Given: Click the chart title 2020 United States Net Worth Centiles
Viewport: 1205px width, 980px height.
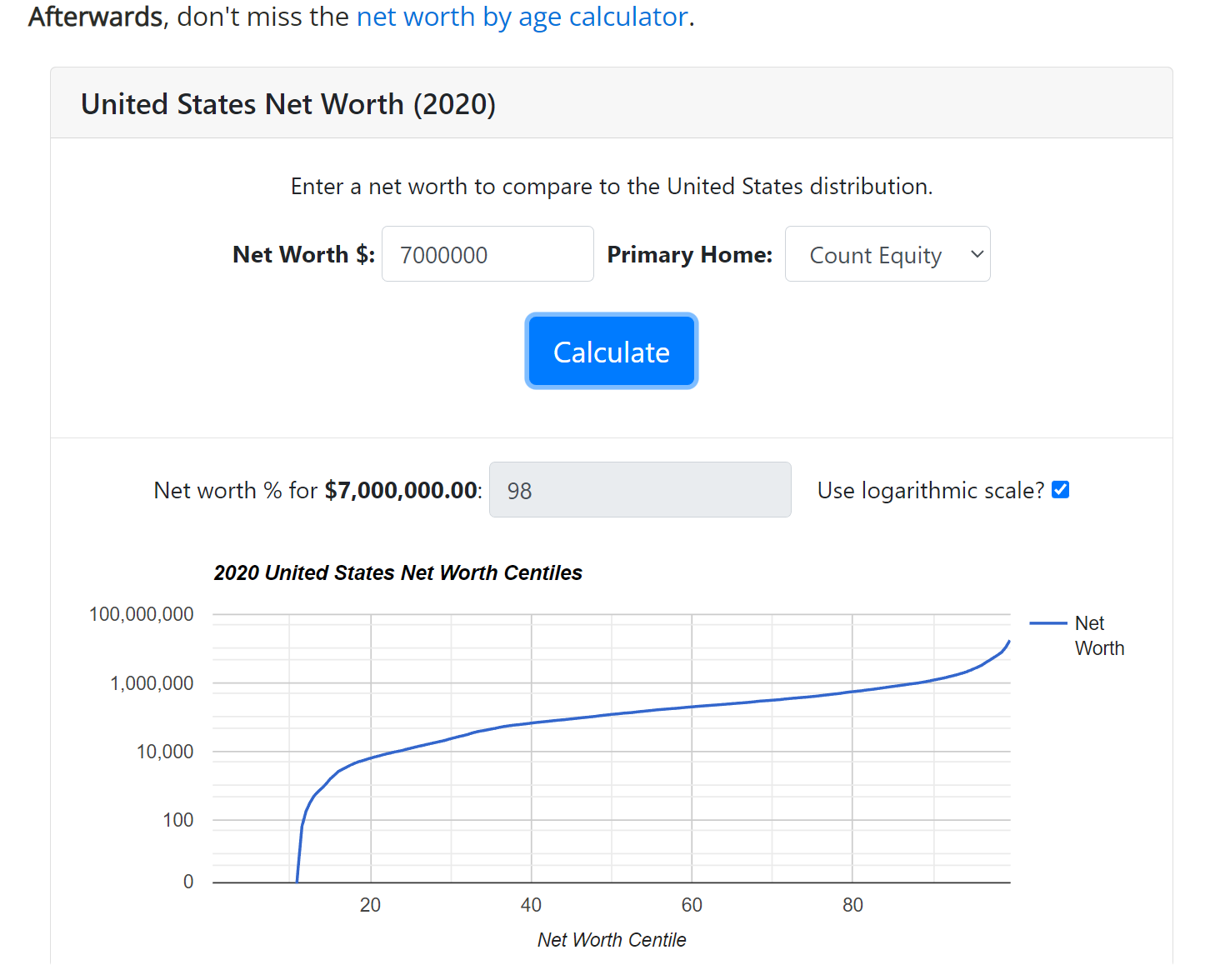Looking at the screenshot, I should pos(397,572).
